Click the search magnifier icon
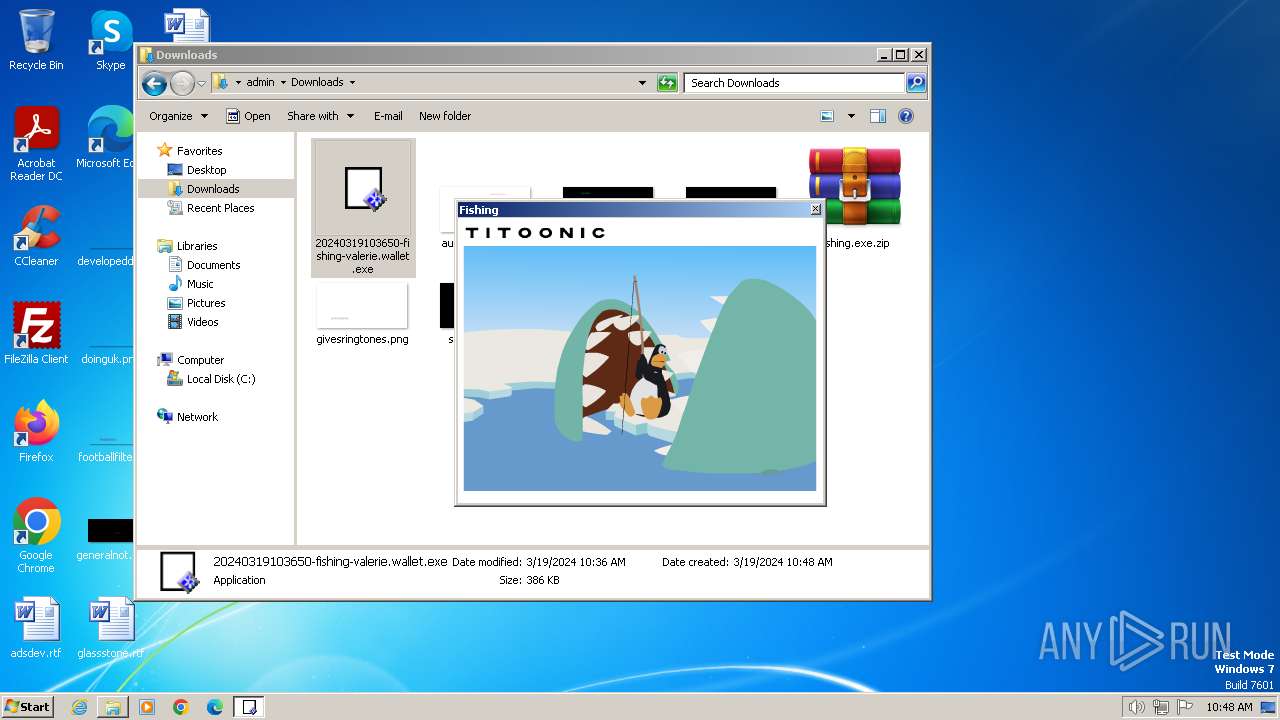This screenshot has height=720, width=1280. click(916, 83)
